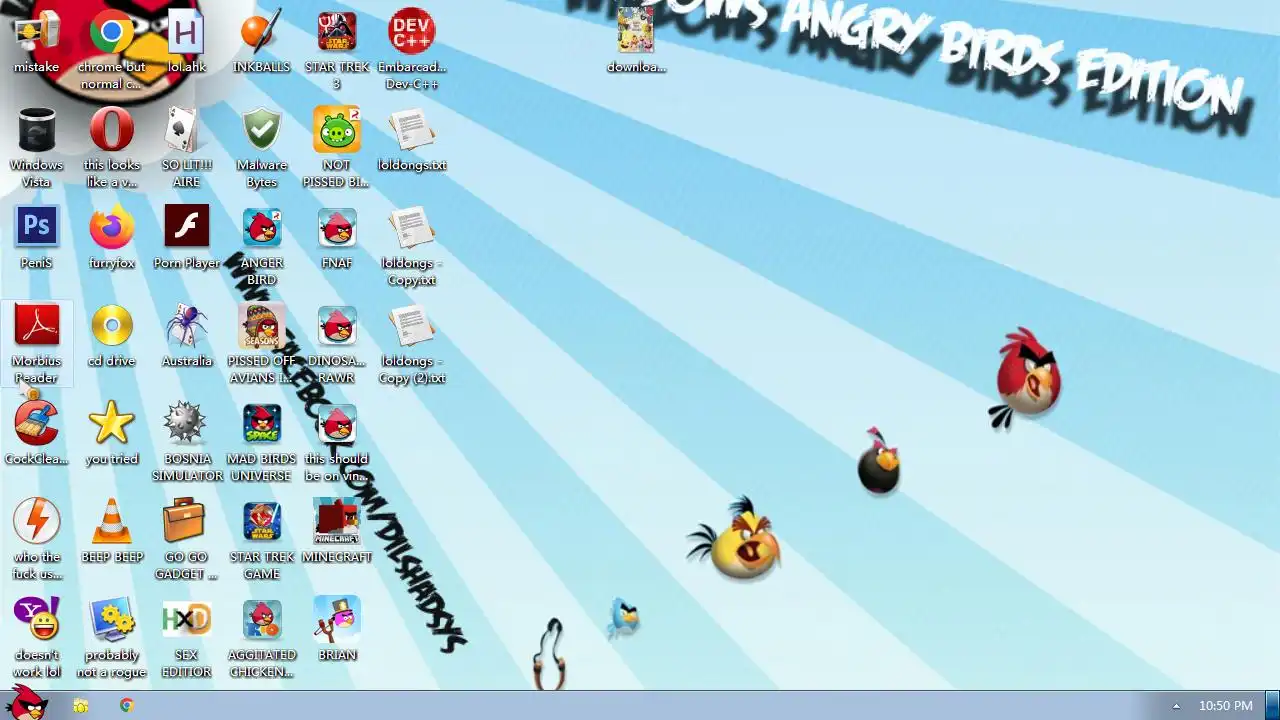Image resolution: width=1280 pixels, height=720 pixels.
Task: Launch the GO GO GADGET briefcase icon
Action: (x=186, y=540)
